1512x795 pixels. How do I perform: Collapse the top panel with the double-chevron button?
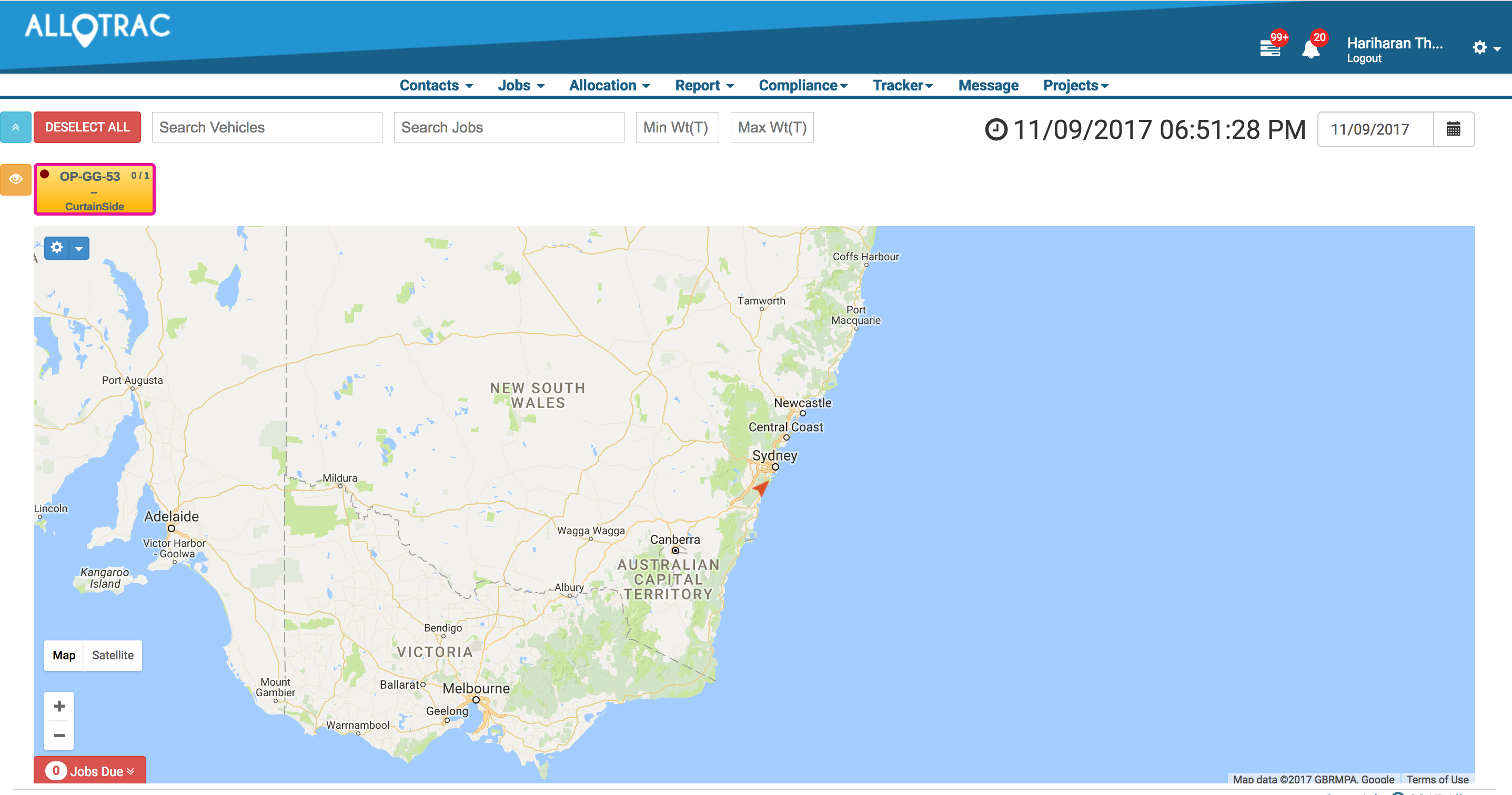tap(16, 127)
